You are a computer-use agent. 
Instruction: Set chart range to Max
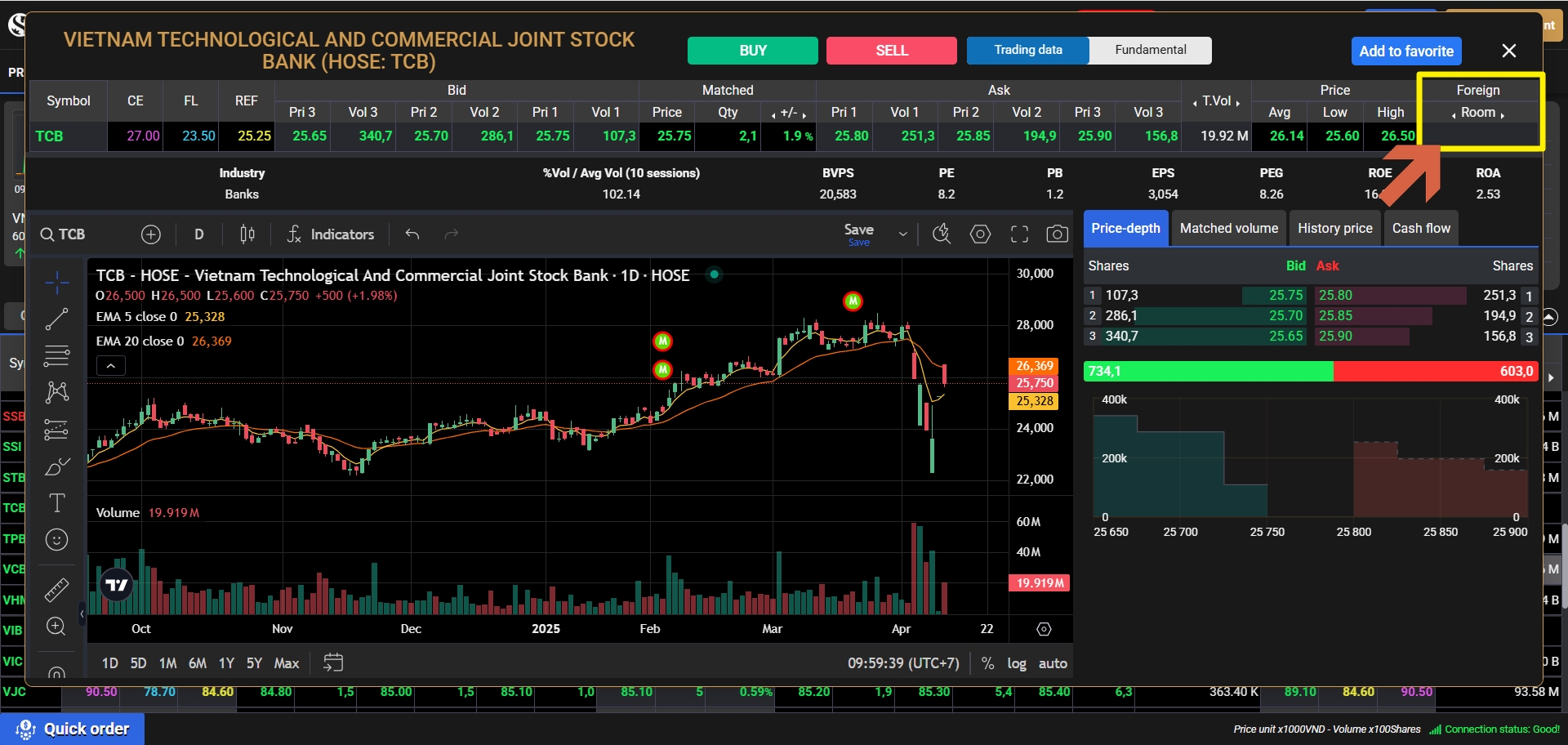coord(287,663)
